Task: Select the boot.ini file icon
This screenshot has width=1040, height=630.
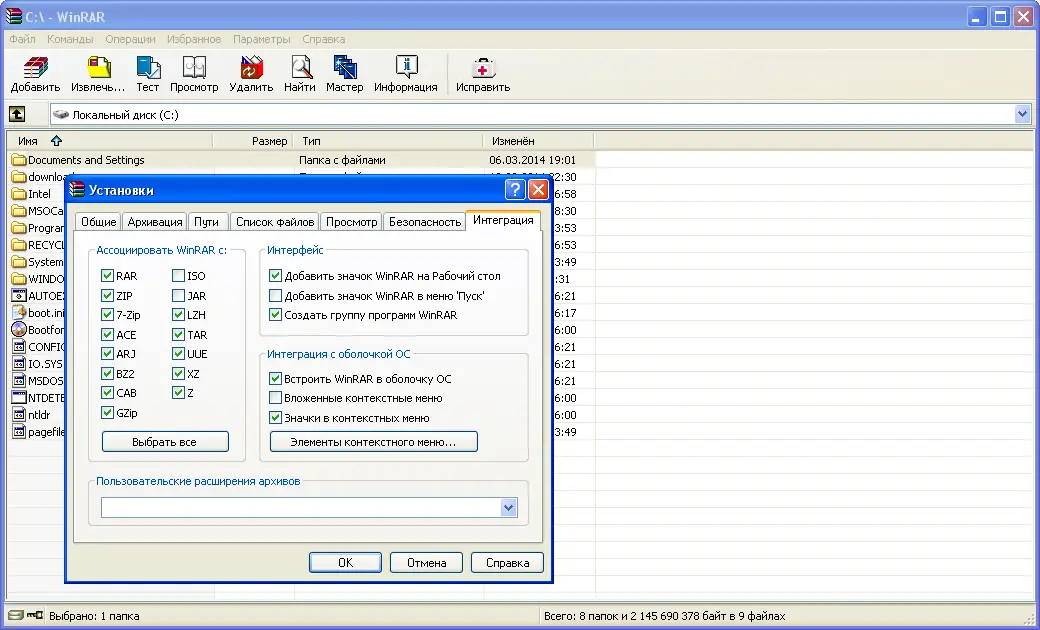Action: [x=19, y=312]
